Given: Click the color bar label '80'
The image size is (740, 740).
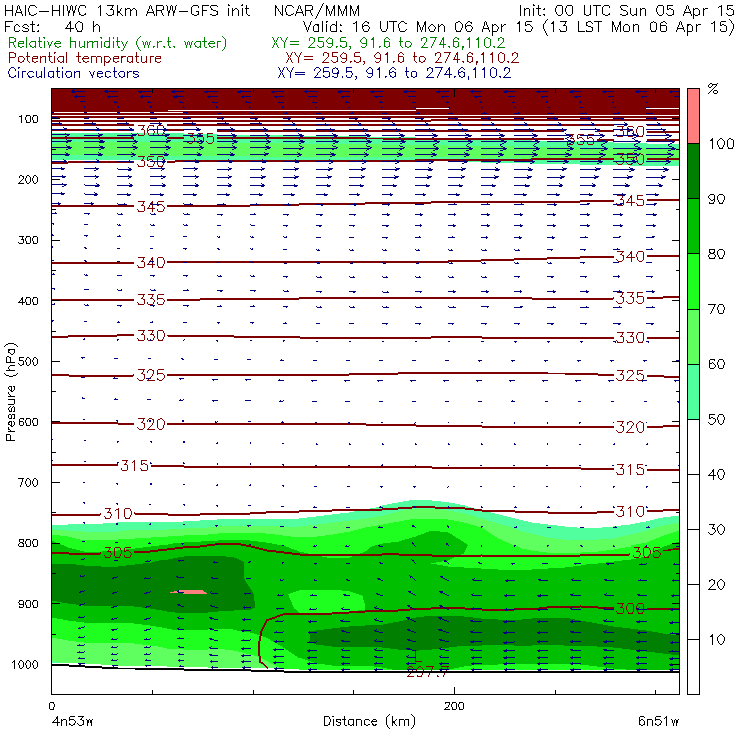Looking at the screenshot, I should [716, 254].
